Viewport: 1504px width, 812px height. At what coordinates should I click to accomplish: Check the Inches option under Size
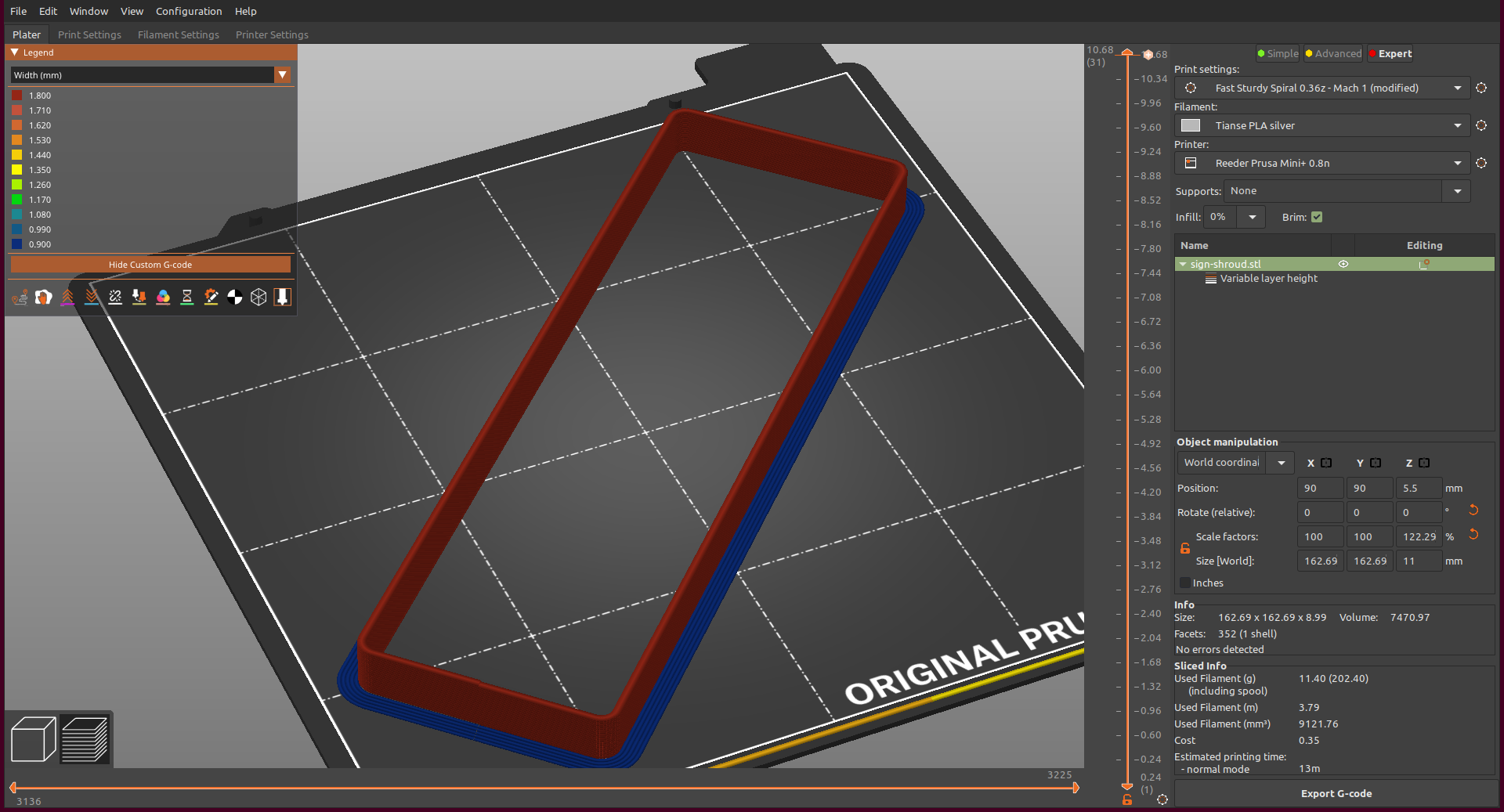pyautogui.click(x=1184, y=583)
